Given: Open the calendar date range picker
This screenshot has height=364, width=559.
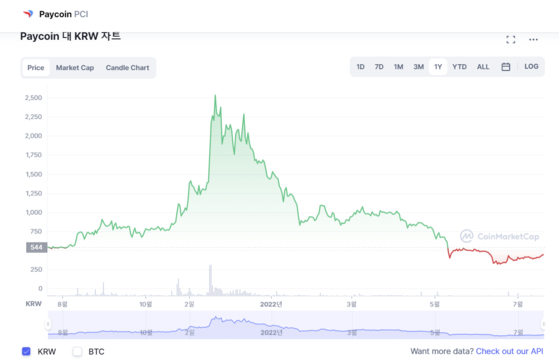Looking at the screenshot, I should point(506,67).
